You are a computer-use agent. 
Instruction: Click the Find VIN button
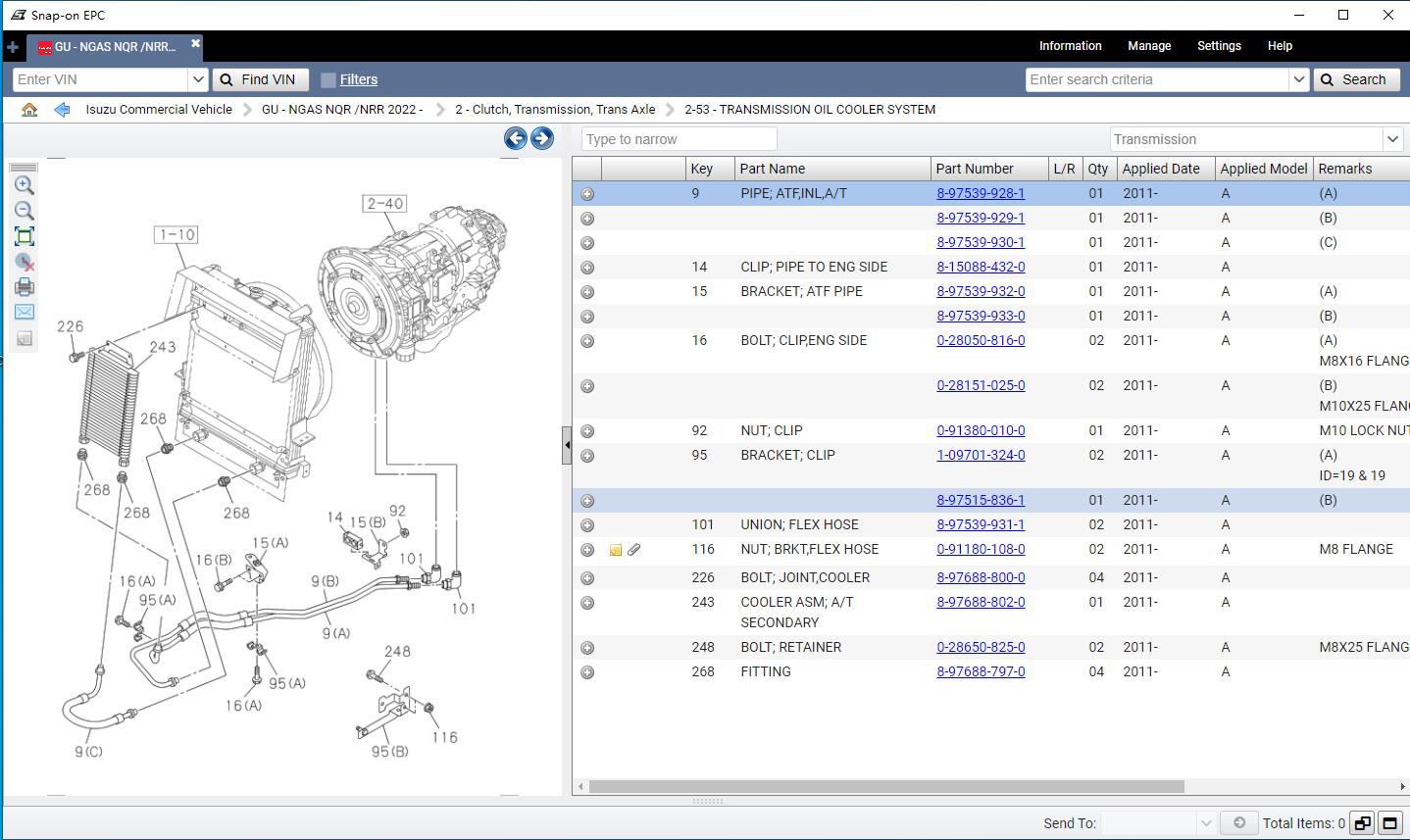coord(261,79)
